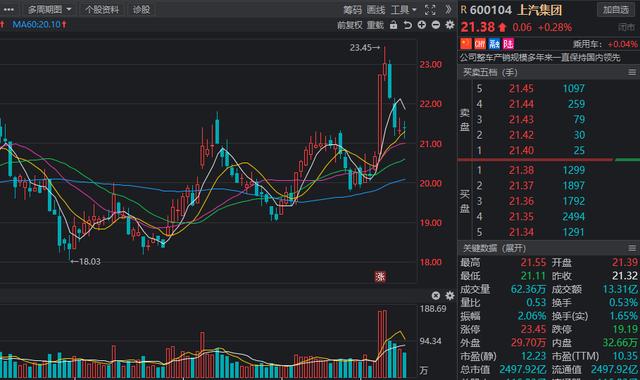Click the 最低 value 21.11

tap(533, 276)
